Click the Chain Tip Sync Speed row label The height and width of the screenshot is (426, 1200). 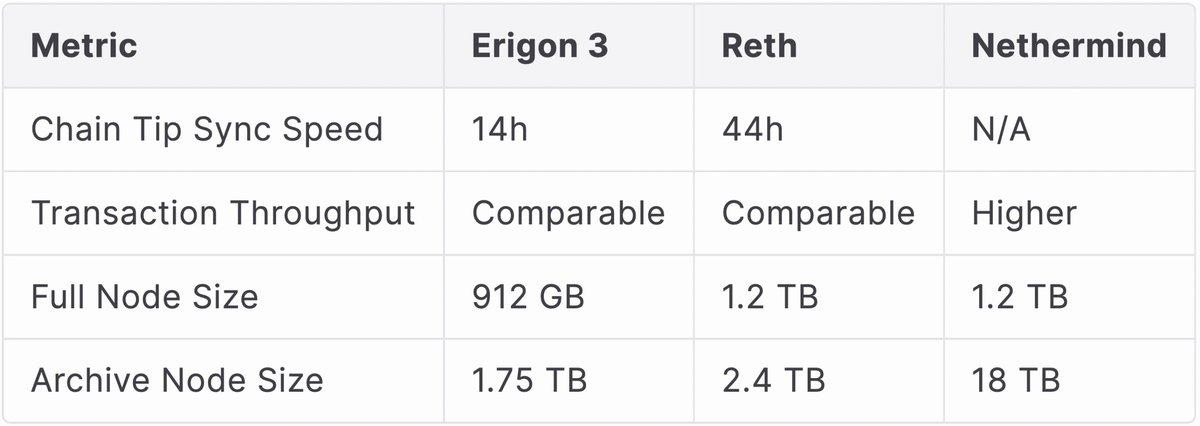click(207, 130)
